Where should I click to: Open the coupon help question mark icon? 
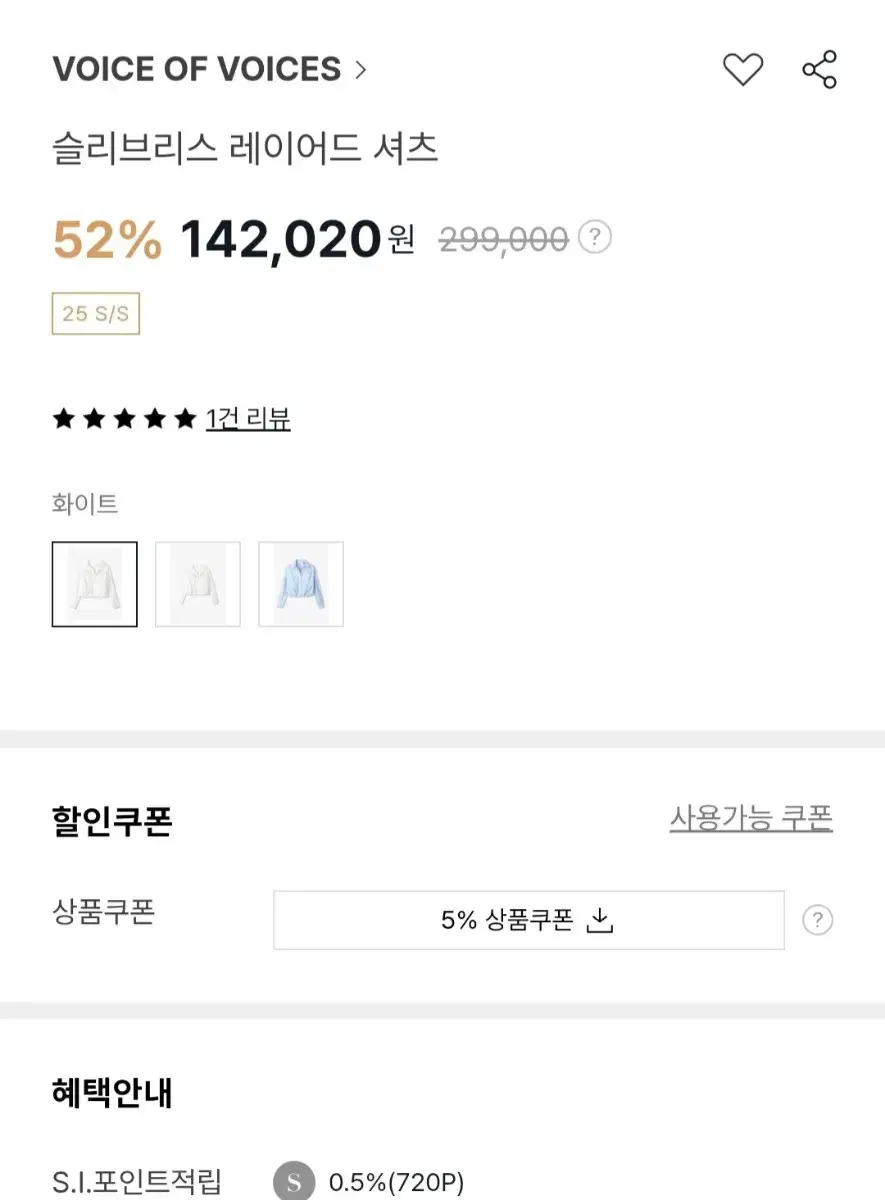pyautogui.click(x=818, y=920)
